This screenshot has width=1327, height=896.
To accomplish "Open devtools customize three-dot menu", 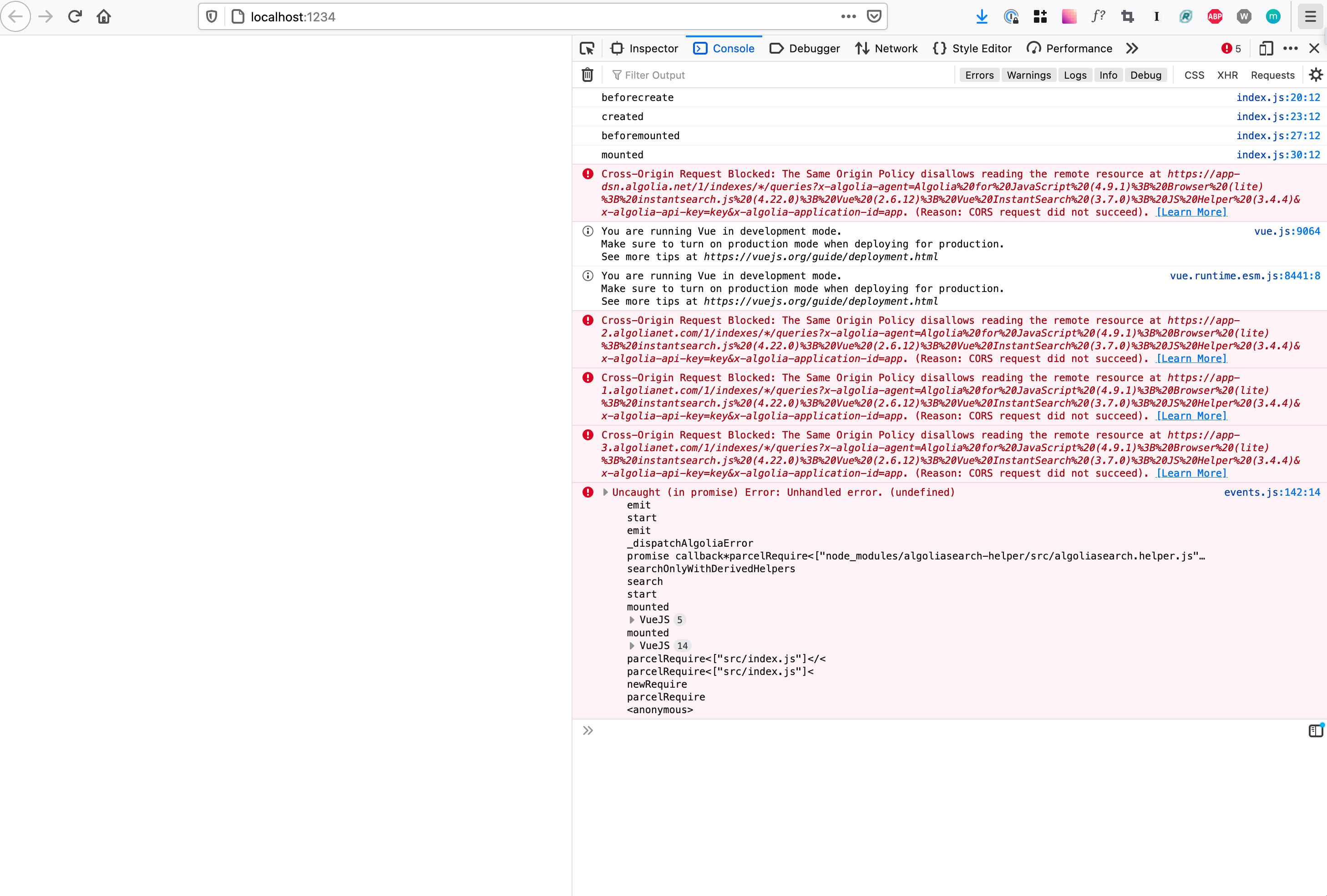I will 1291,49.
